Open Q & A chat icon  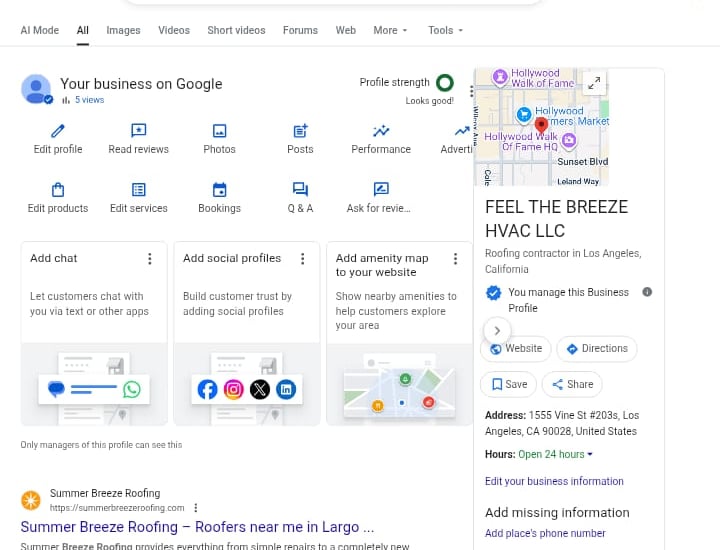[300, 189]
